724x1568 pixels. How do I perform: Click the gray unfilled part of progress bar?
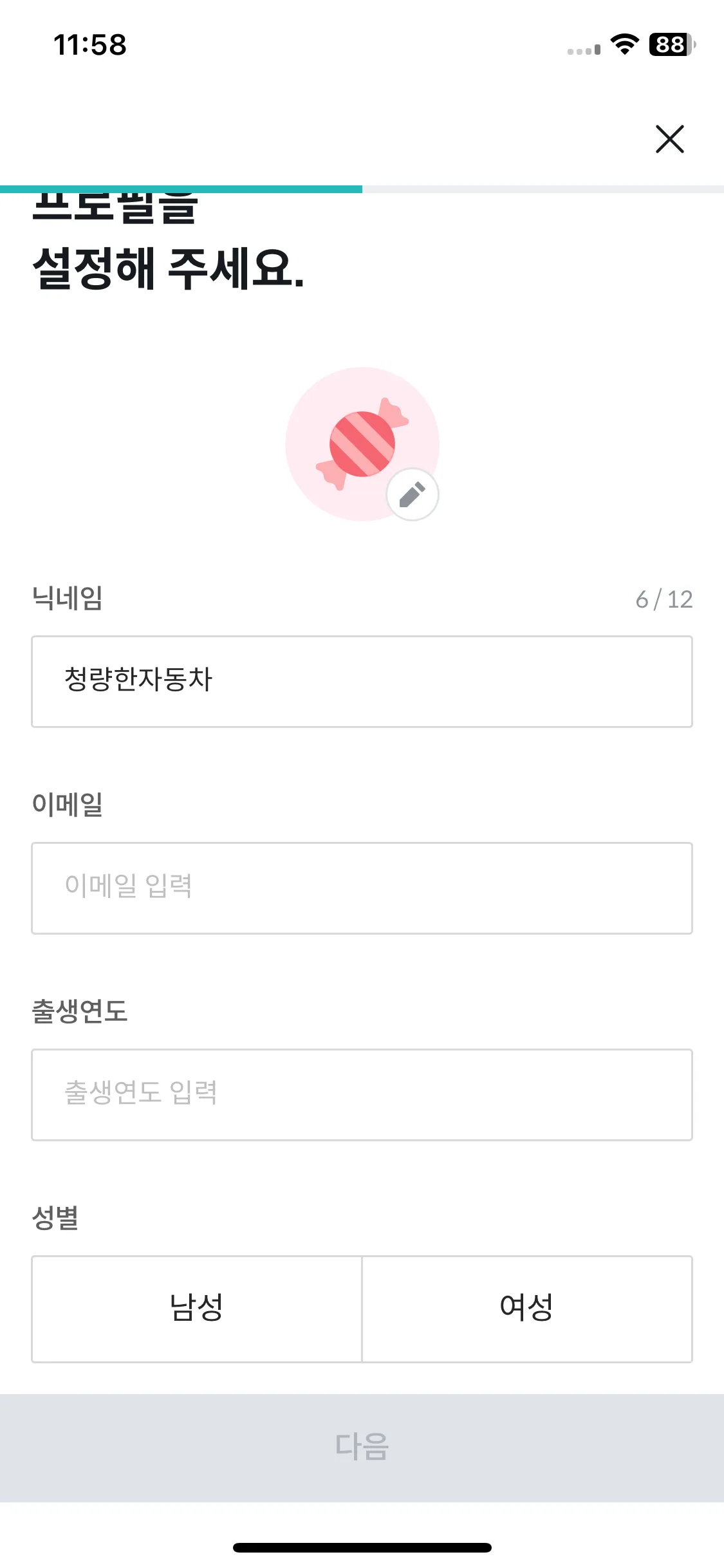[543, 189]
